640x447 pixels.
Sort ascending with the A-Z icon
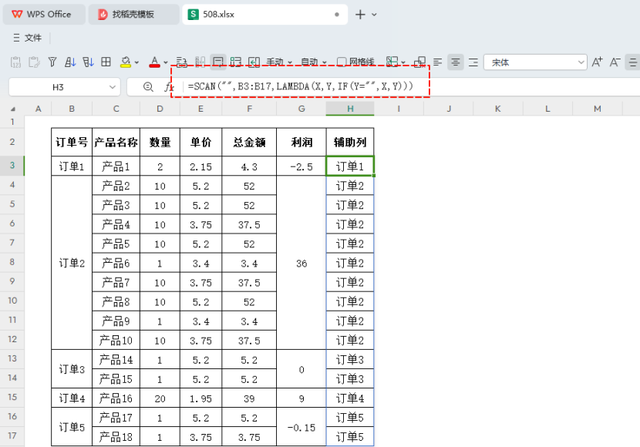[70, 62]
